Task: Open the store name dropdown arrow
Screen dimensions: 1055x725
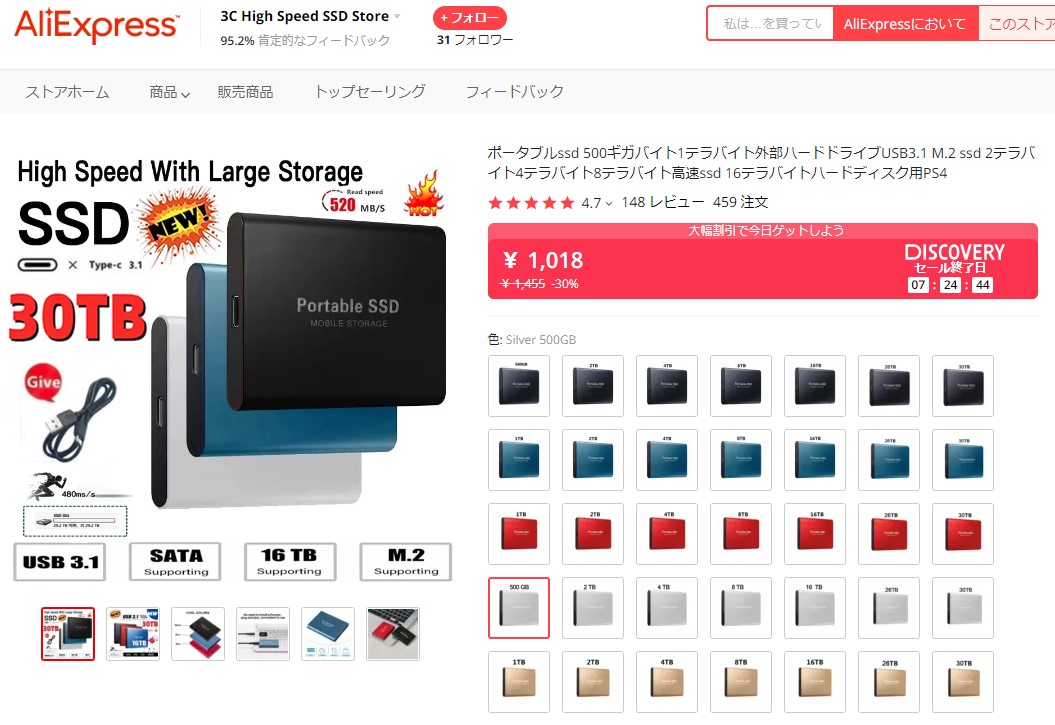Action: click(397, 16)
